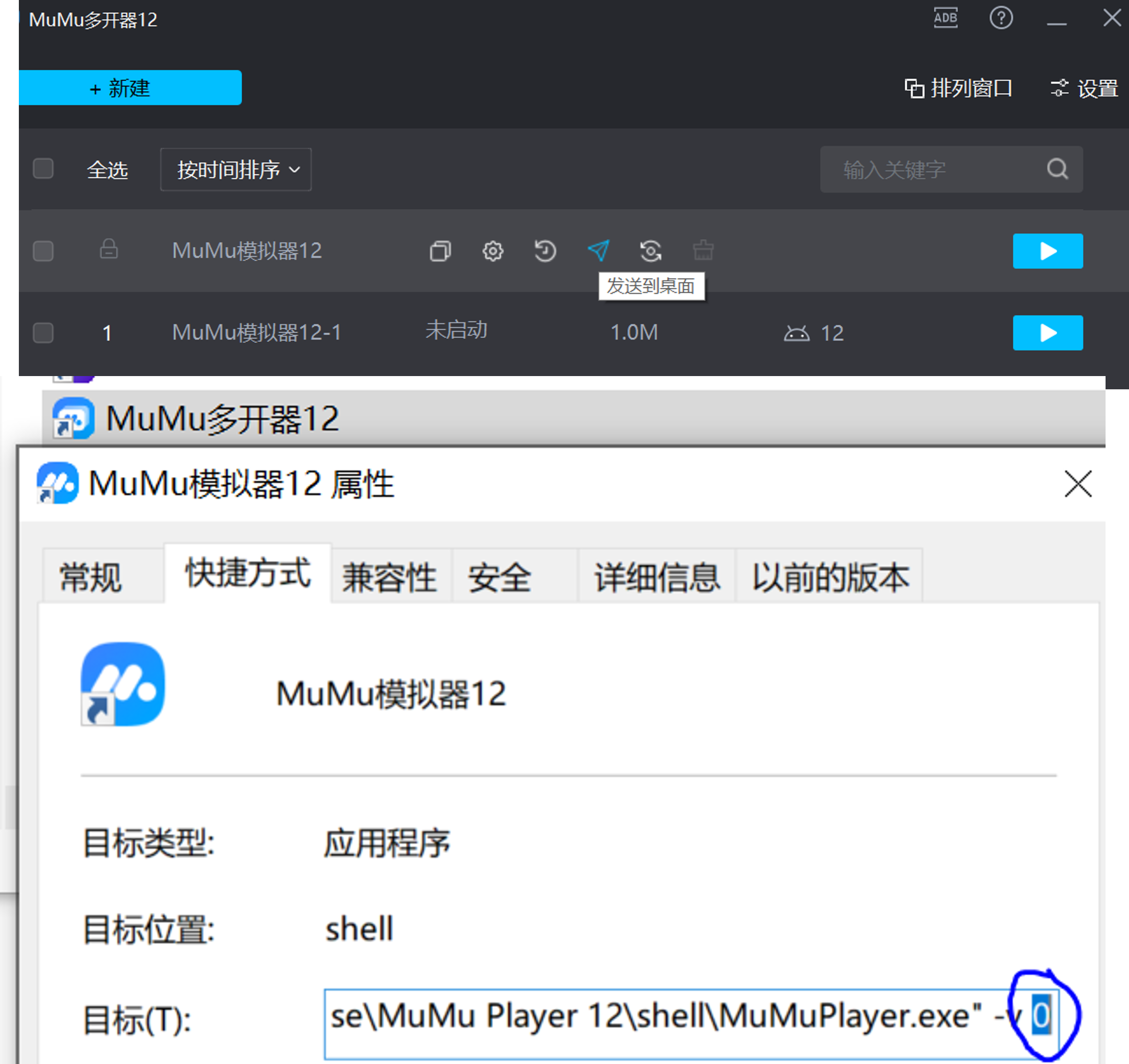Viewport: 1129px width, 1064px height.
Task: Open the help question mark icon
Action: (x=1001, y=18)
